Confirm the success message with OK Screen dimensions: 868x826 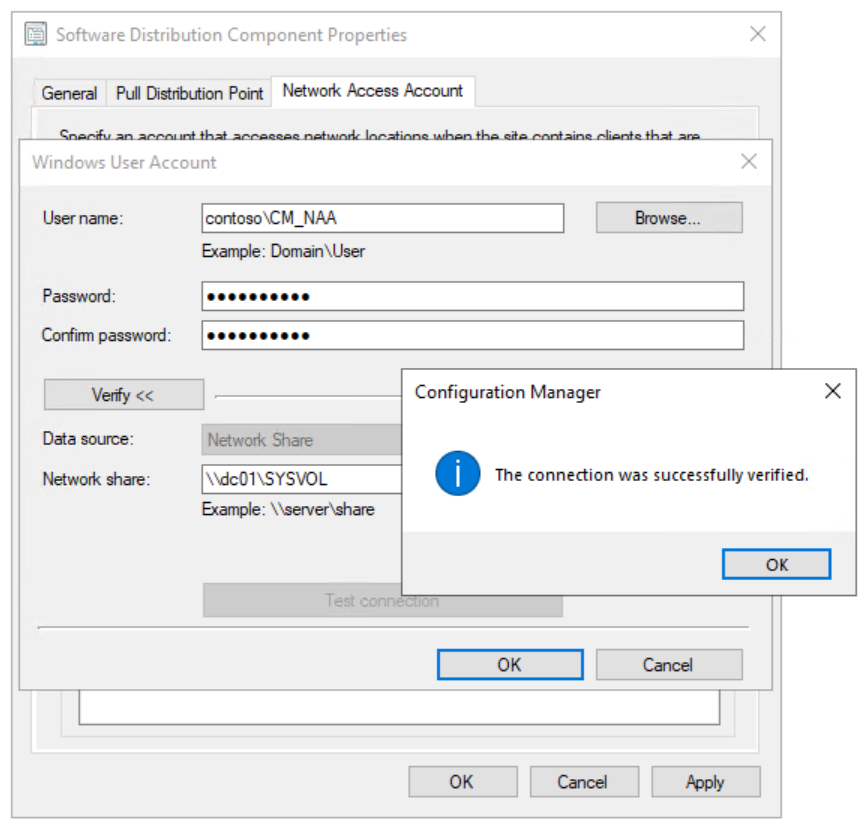776,564
